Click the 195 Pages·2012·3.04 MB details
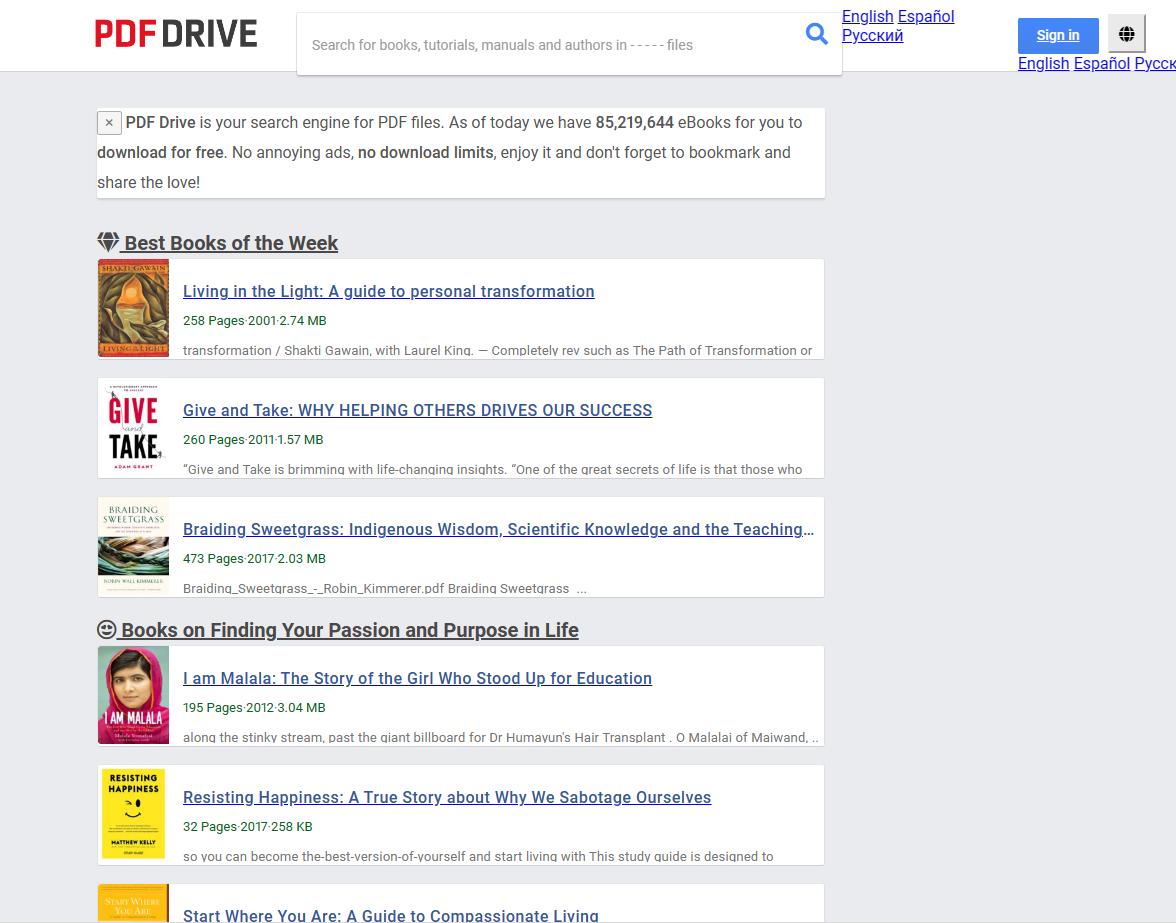The width and height of the screenshot is (1176, 923). point(254,708)
